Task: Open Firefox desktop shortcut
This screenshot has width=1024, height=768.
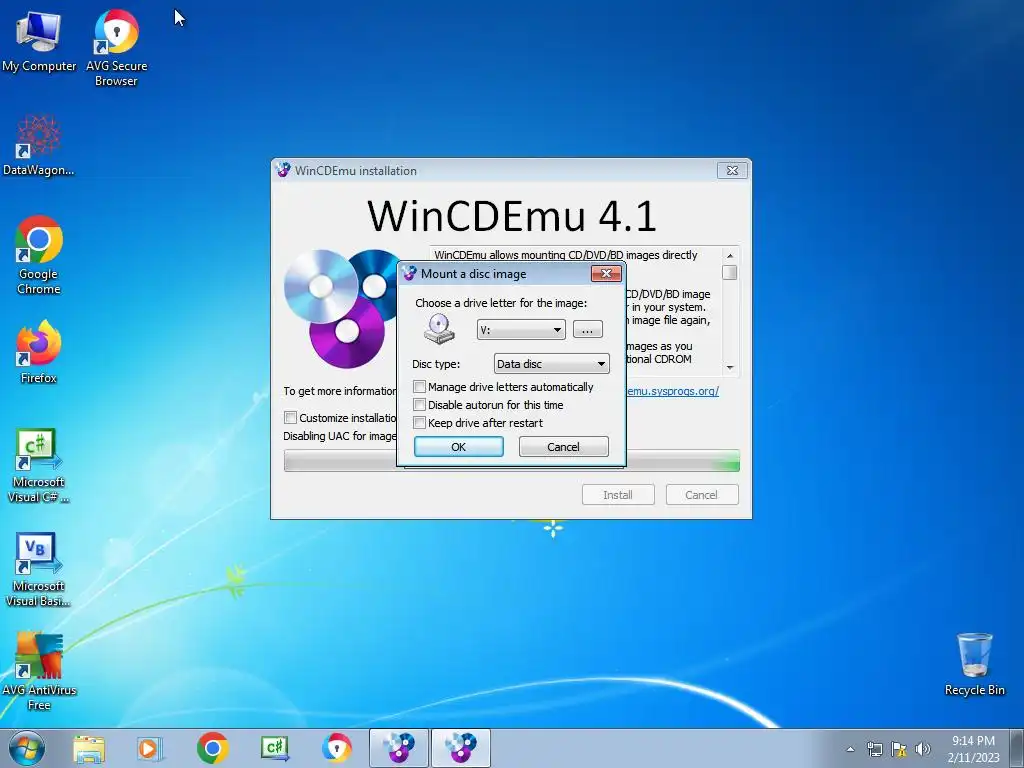Action: [39, 351]
